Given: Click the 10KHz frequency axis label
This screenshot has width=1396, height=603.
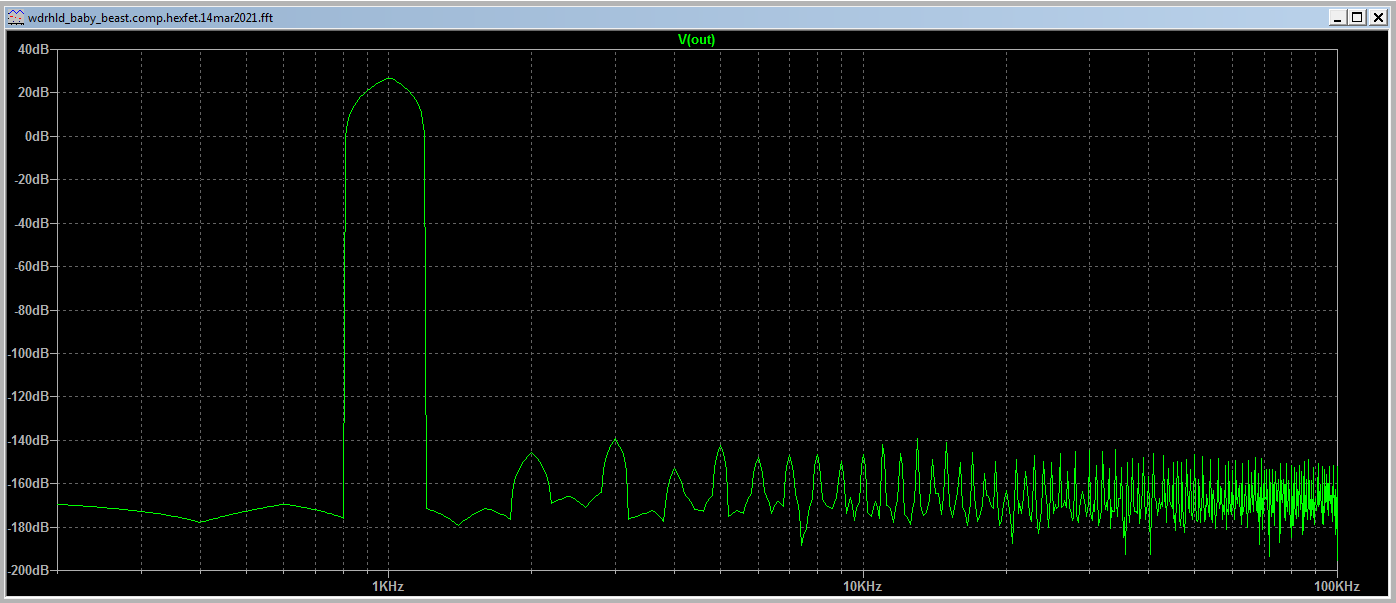Looking at the screenshot, I should click(862, 586).
